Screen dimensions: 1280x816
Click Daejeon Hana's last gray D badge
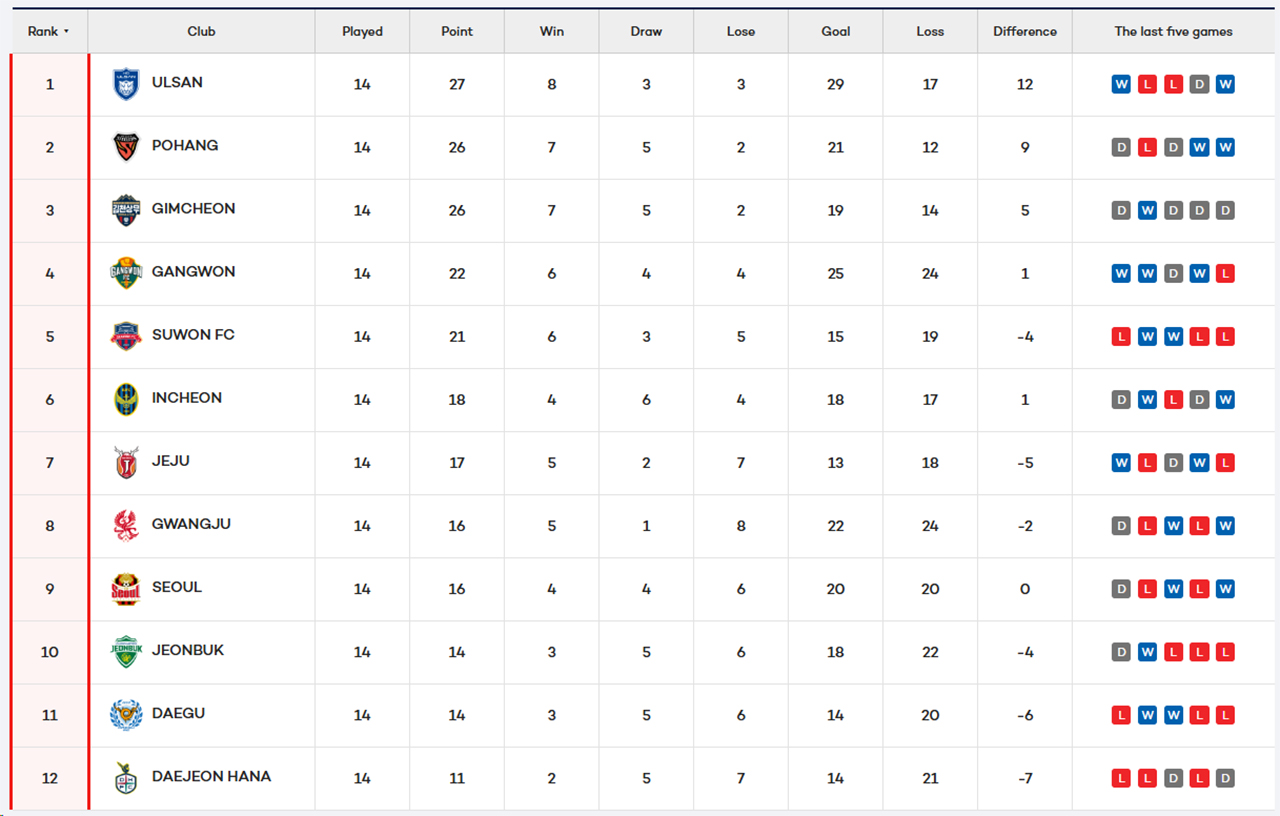1225,778
